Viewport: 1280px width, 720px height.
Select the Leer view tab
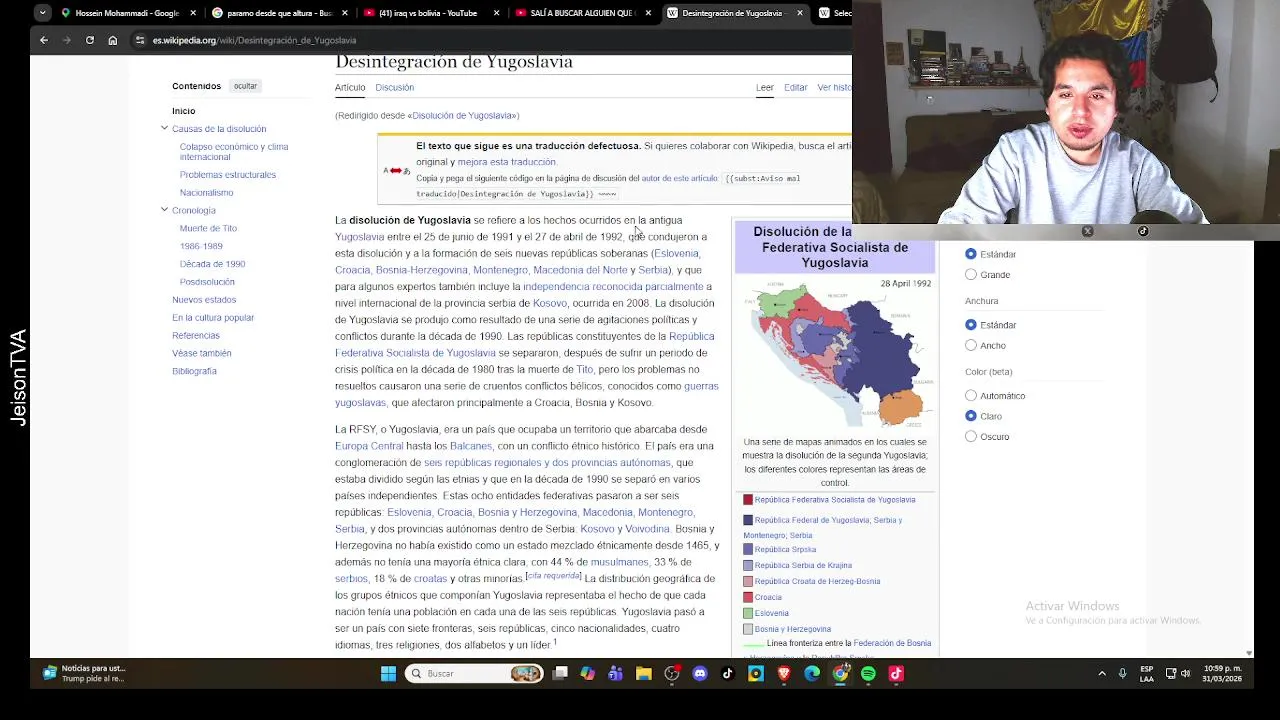click(x=765, y=88)
